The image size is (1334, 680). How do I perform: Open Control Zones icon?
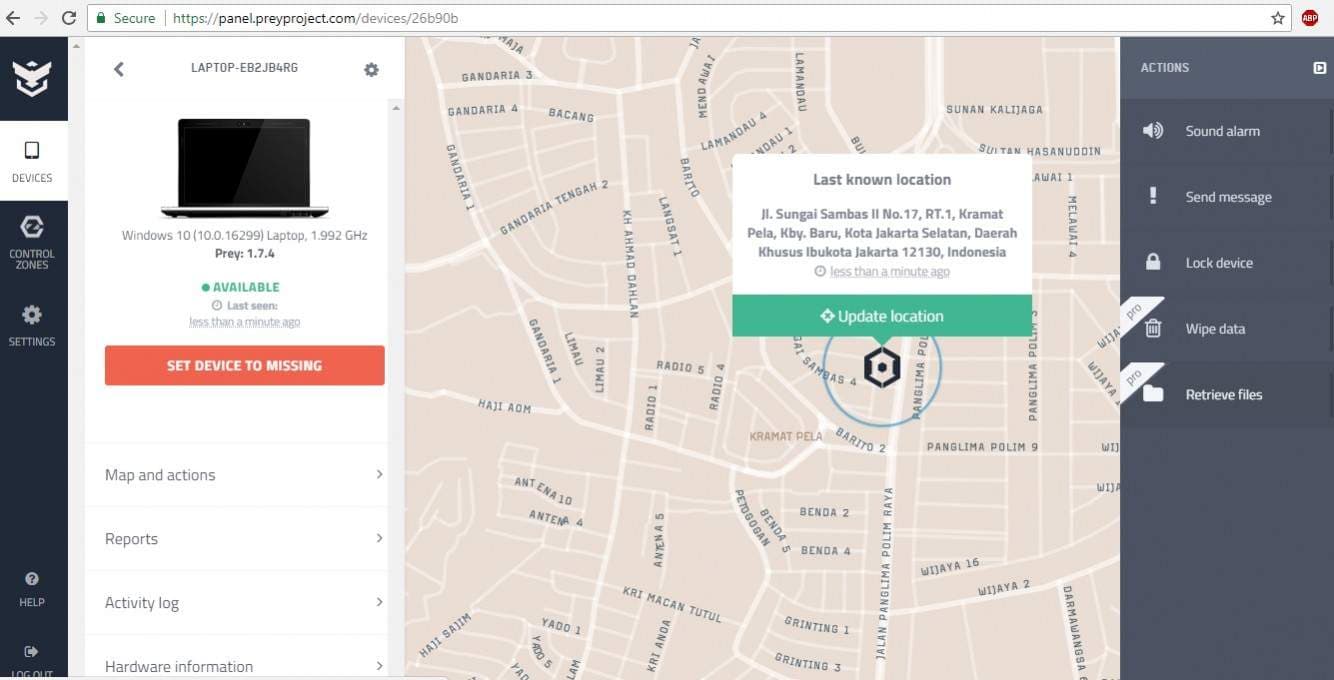point(32,227)
